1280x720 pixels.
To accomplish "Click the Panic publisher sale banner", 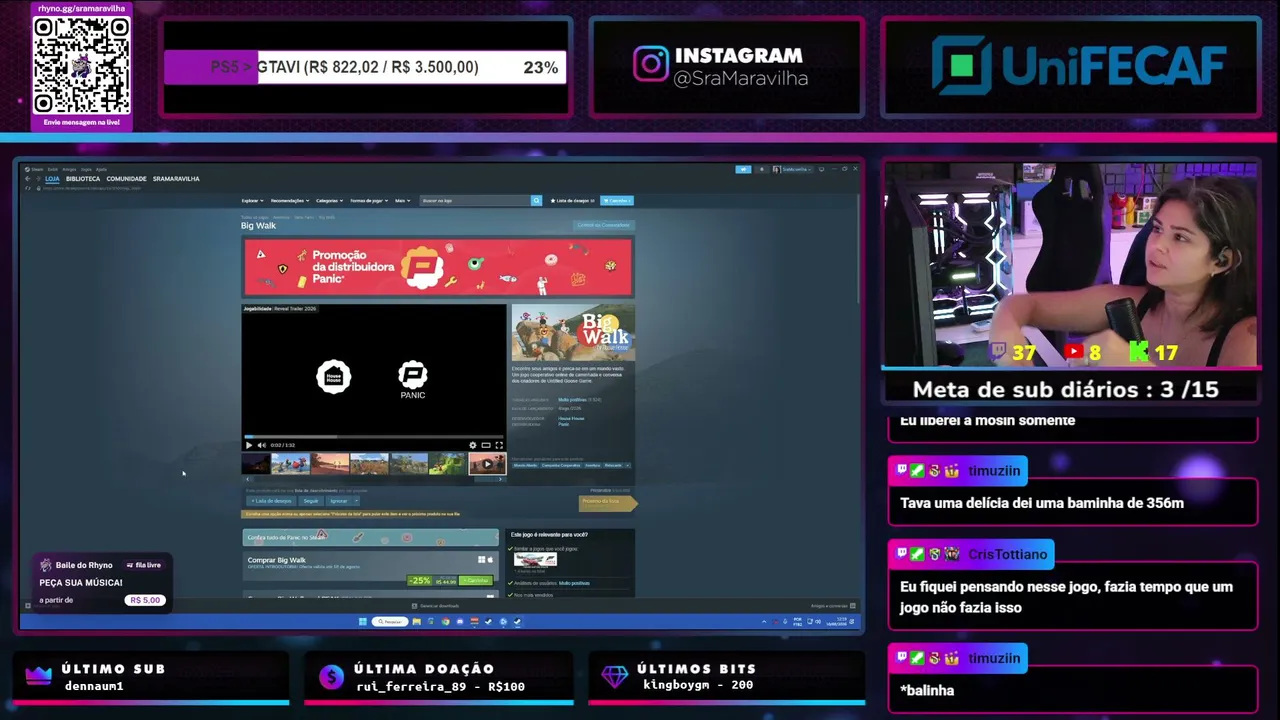I will (438, 267).
